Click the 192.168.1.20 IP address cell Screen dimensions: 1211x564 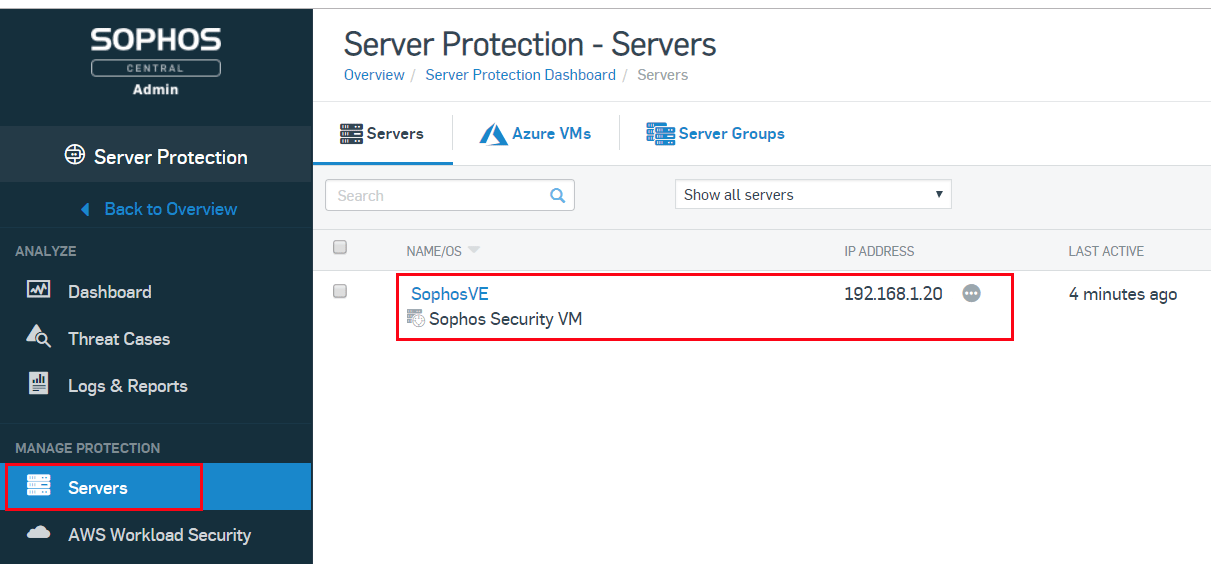(x=893, y=294)
